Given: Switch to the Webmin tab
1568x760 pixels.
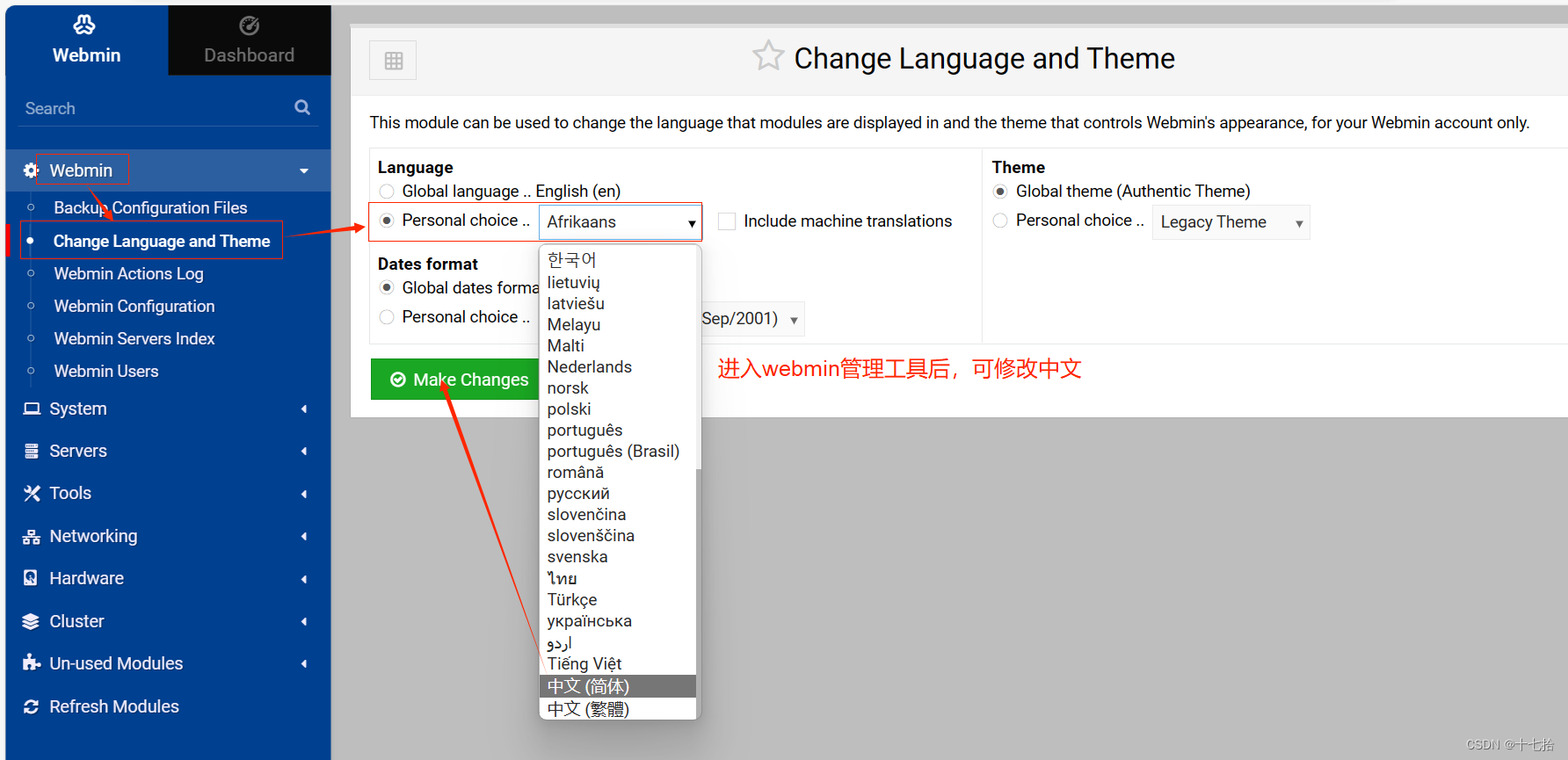Looking at the screenshot, I should tap(86, 40).
